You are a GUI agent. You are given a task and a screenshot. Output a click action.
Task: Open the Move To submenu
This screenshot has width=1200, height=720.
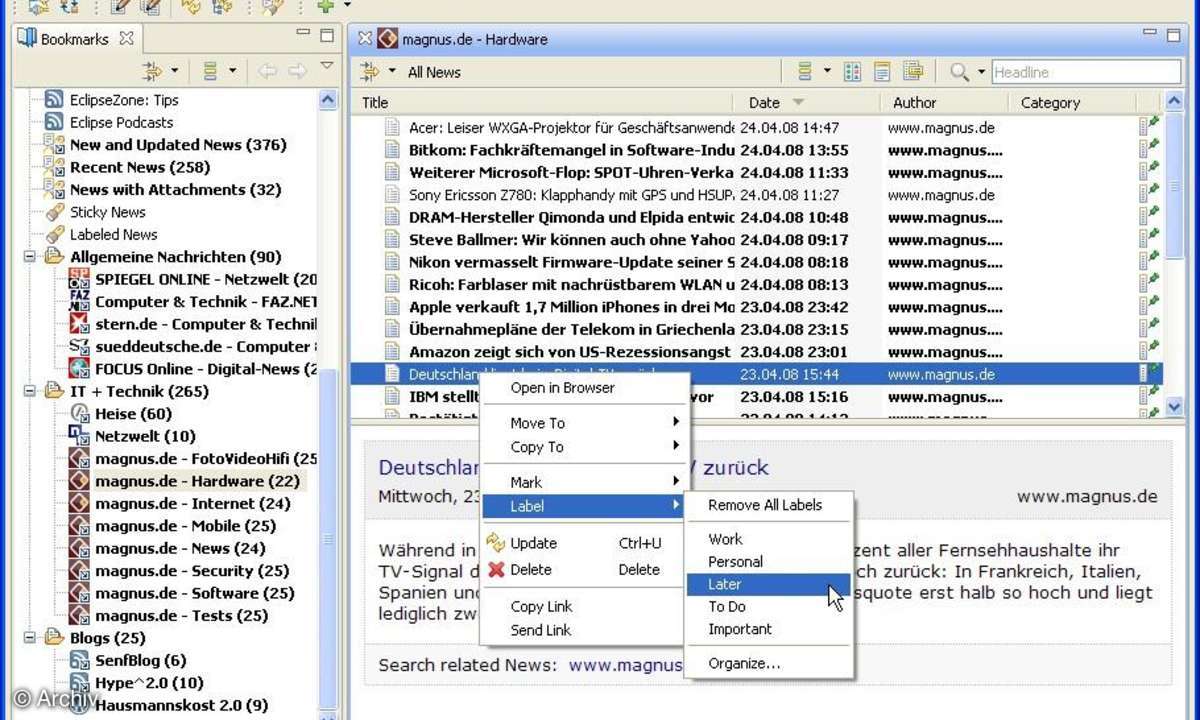point(585,423)
